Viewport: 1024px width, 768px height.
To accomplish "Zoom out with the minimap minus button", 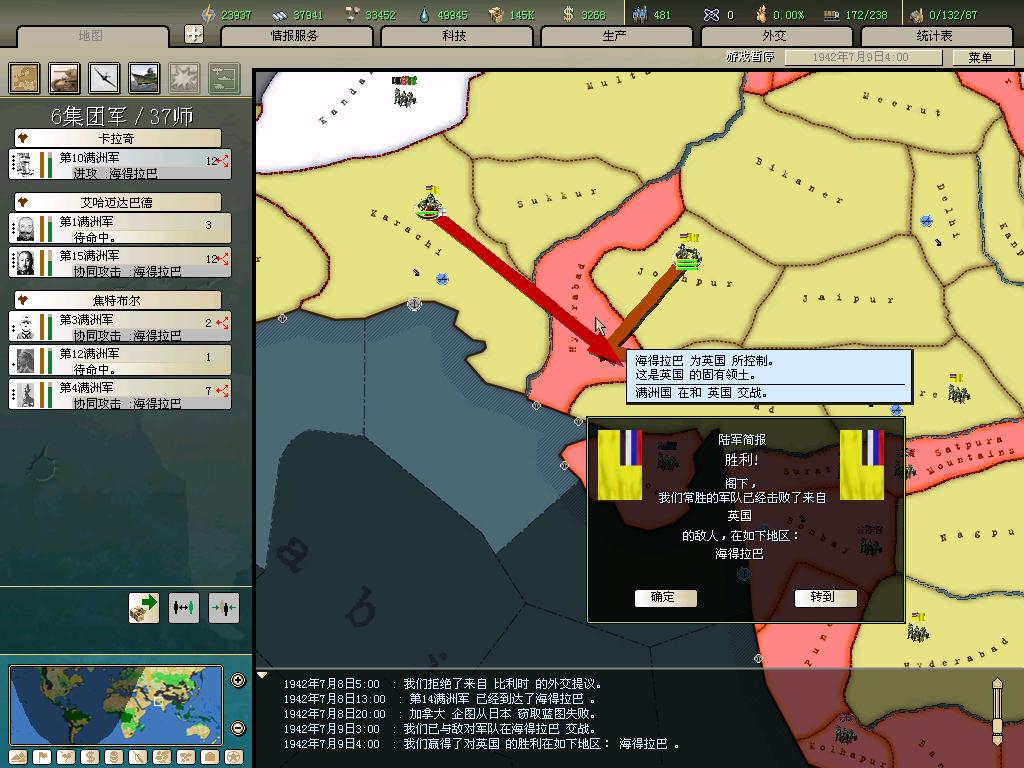I will point(238,728).
